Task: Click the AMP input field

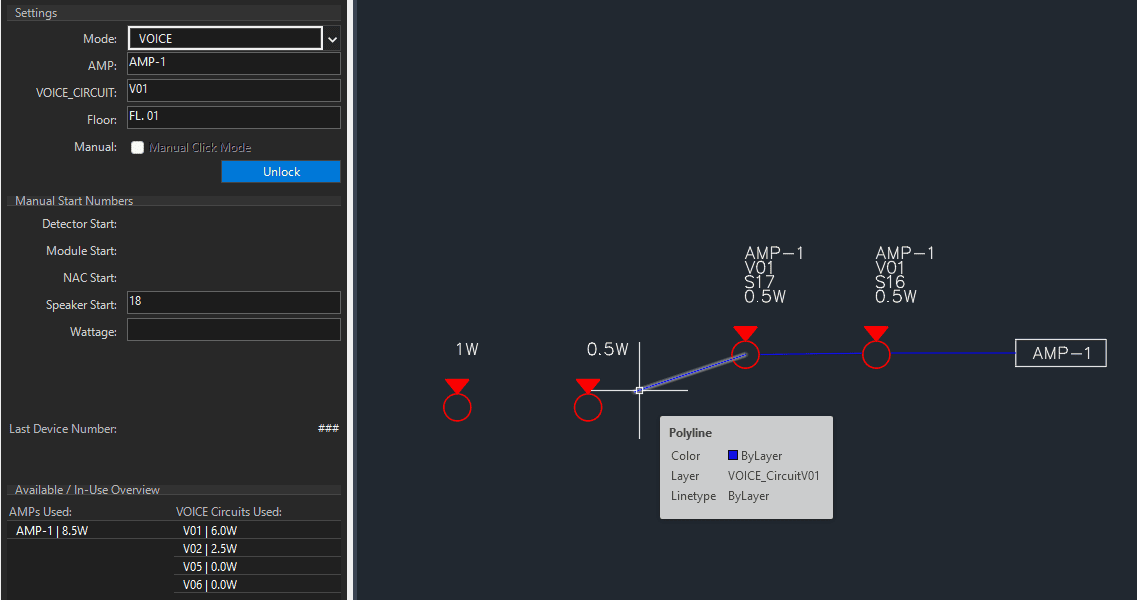Action: pyautogui.click(x=234, y=63)
